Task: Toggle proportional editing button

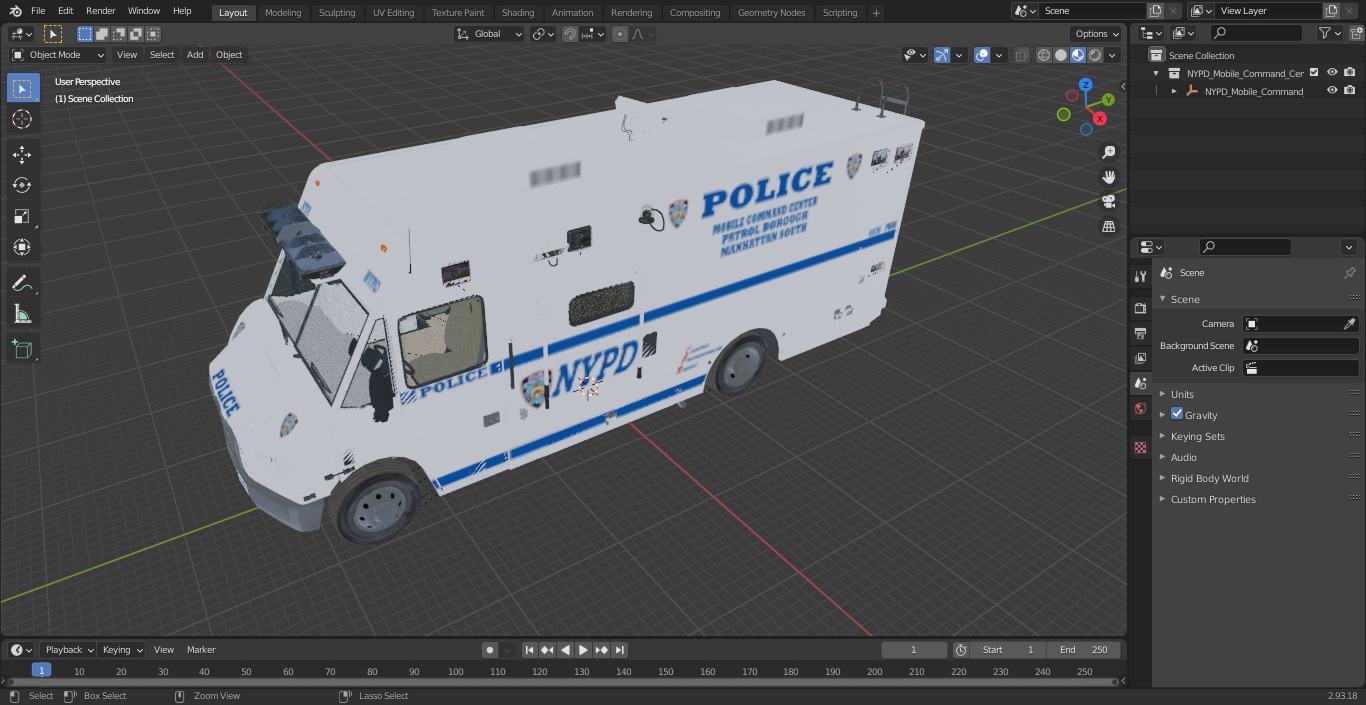Action: tap(620, 34)
